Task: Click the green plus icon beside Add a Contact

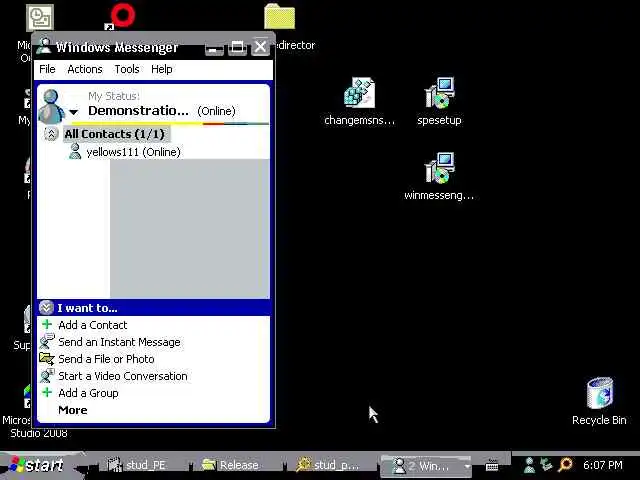Action: click(47, 324)
